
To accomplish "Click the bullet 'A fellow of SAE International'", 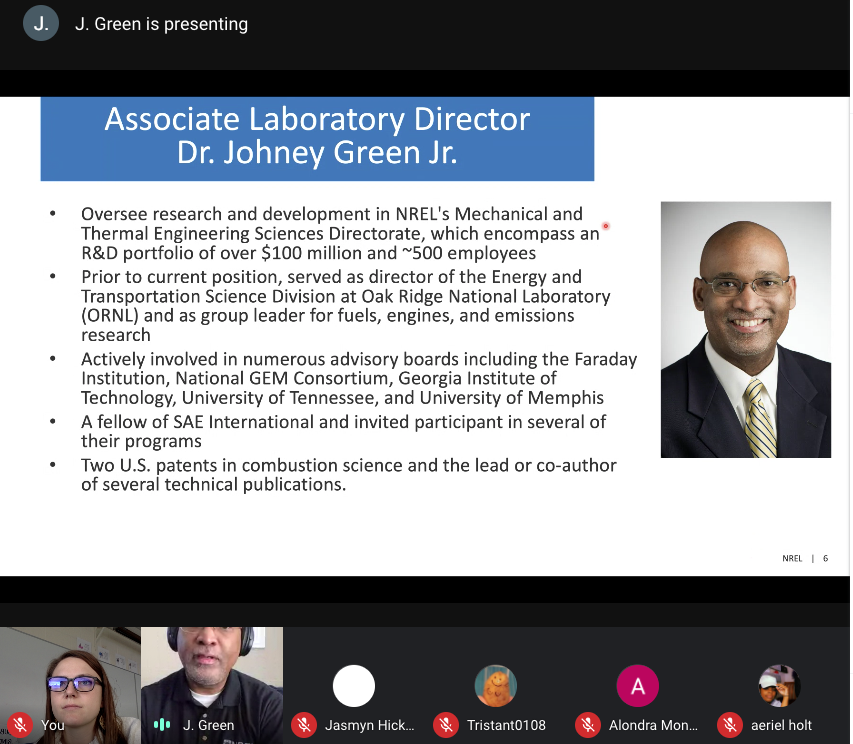I will pyautogui.click(x=343, y=431).
